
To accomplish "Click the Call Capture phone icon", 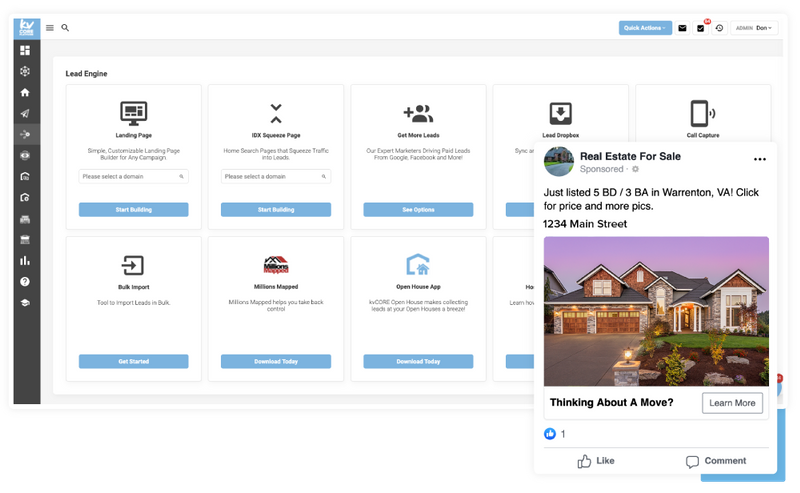I will pos(703,113).
